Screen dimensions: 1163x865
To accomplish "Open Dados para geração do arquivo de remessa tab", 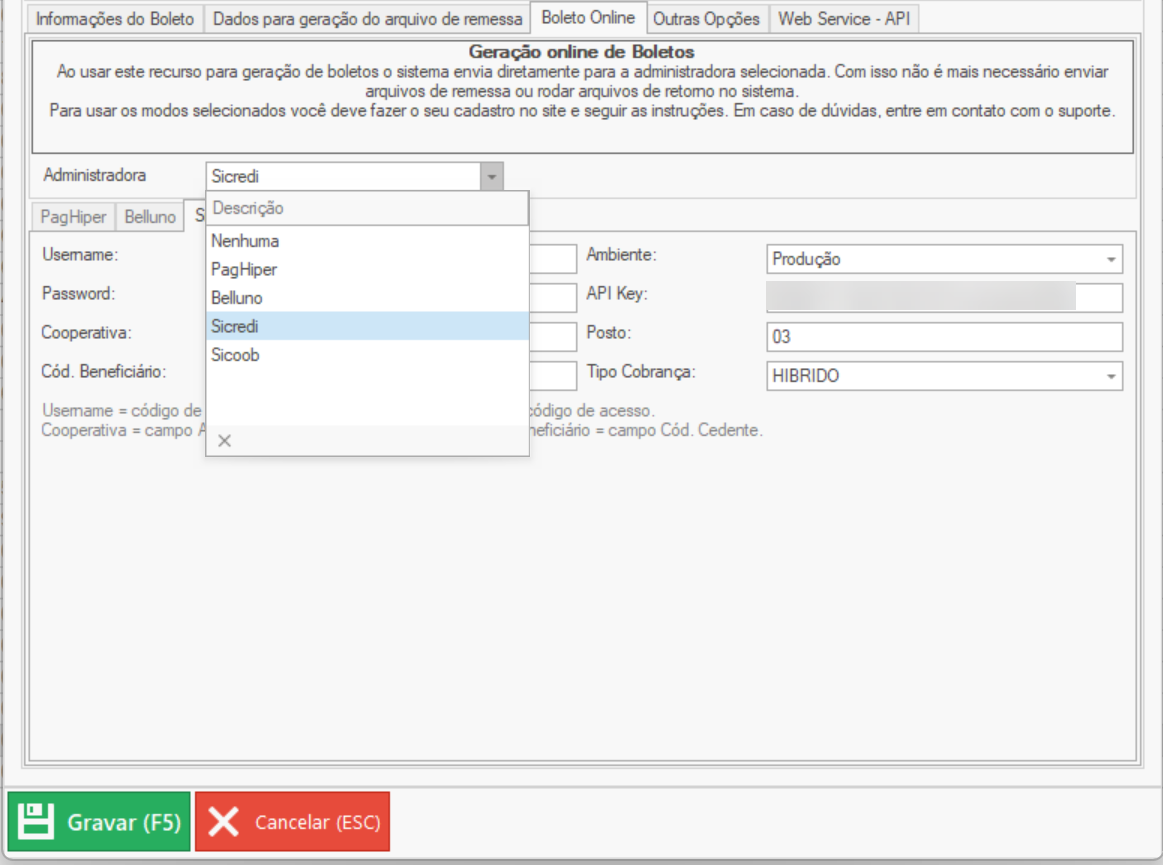I will (367, 19).
